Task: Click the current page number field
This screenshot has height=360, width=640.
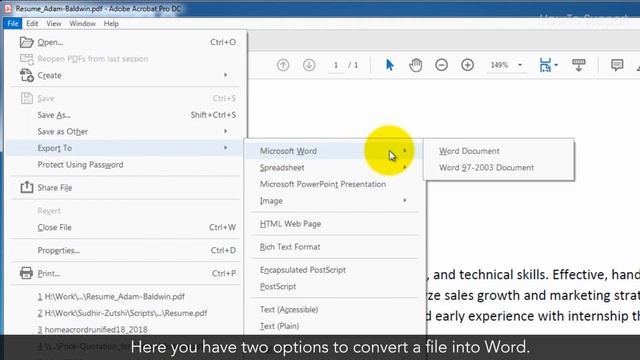Action: click(336, 65)
